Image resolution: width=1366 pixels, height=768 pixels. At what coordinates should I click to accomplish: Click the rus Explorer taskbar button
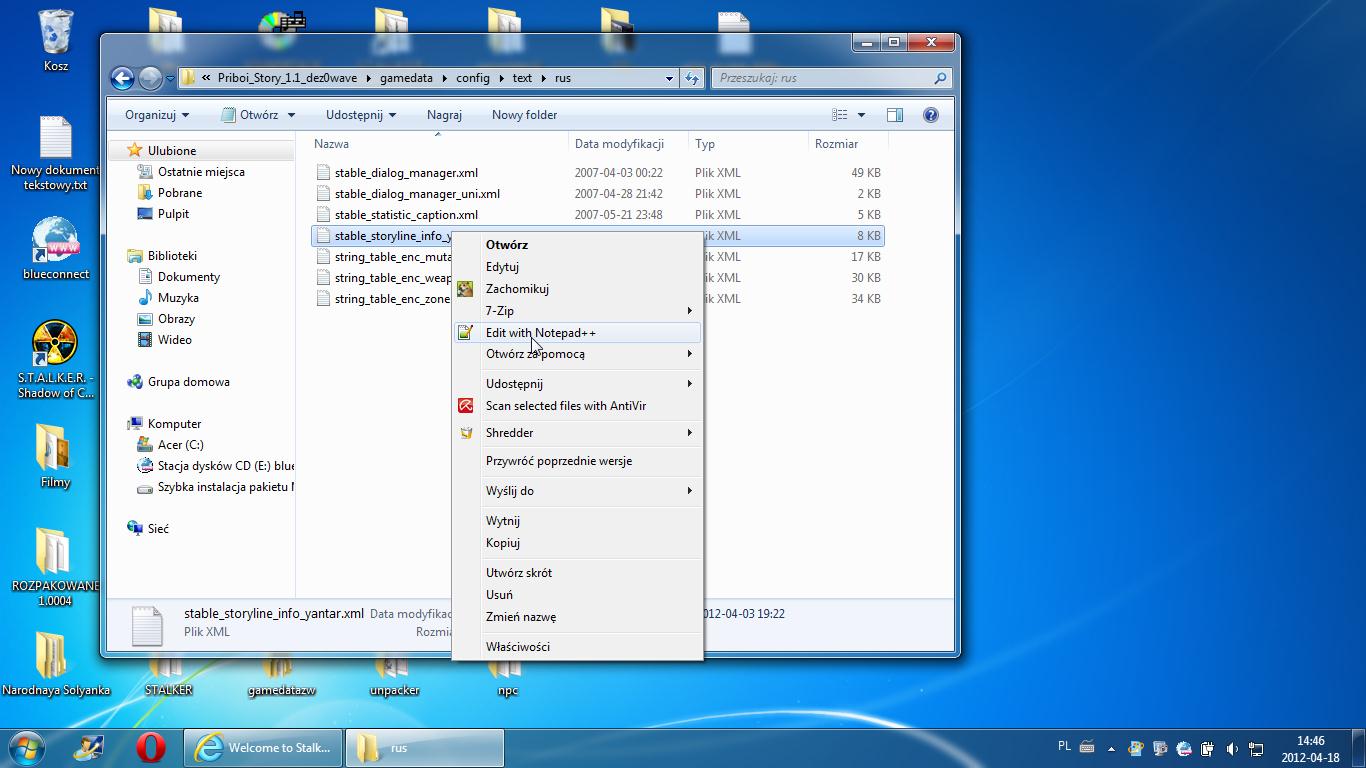click(x=424, y=747)
